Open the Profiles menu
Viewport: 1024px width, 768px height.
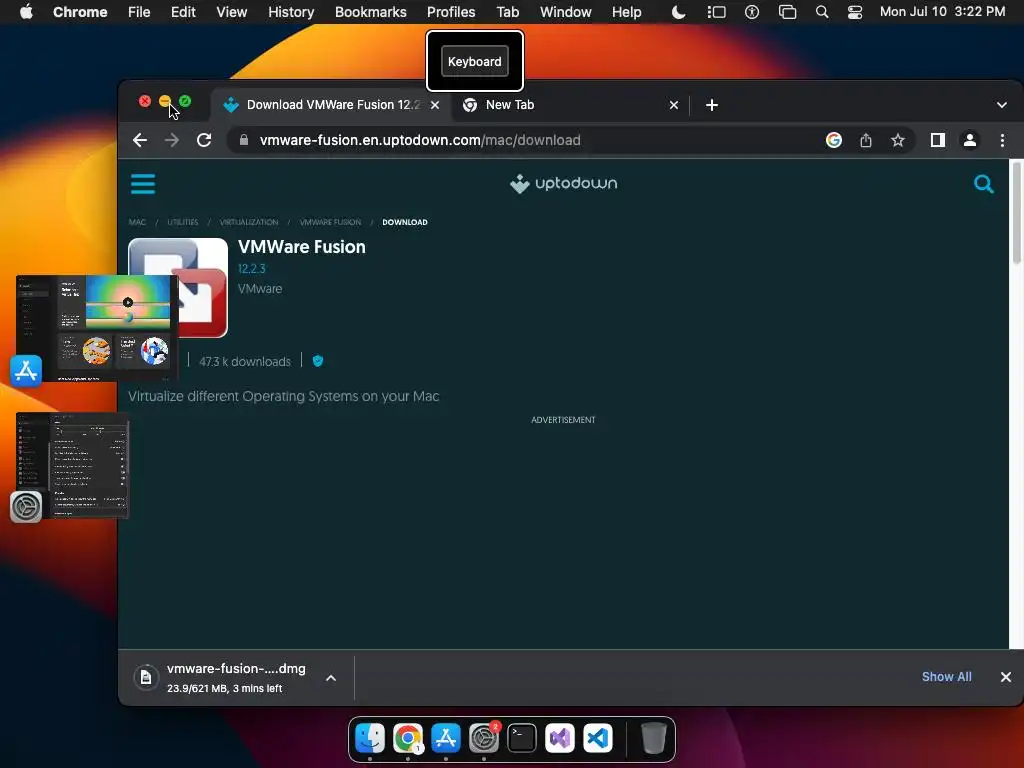click(451, 12)
